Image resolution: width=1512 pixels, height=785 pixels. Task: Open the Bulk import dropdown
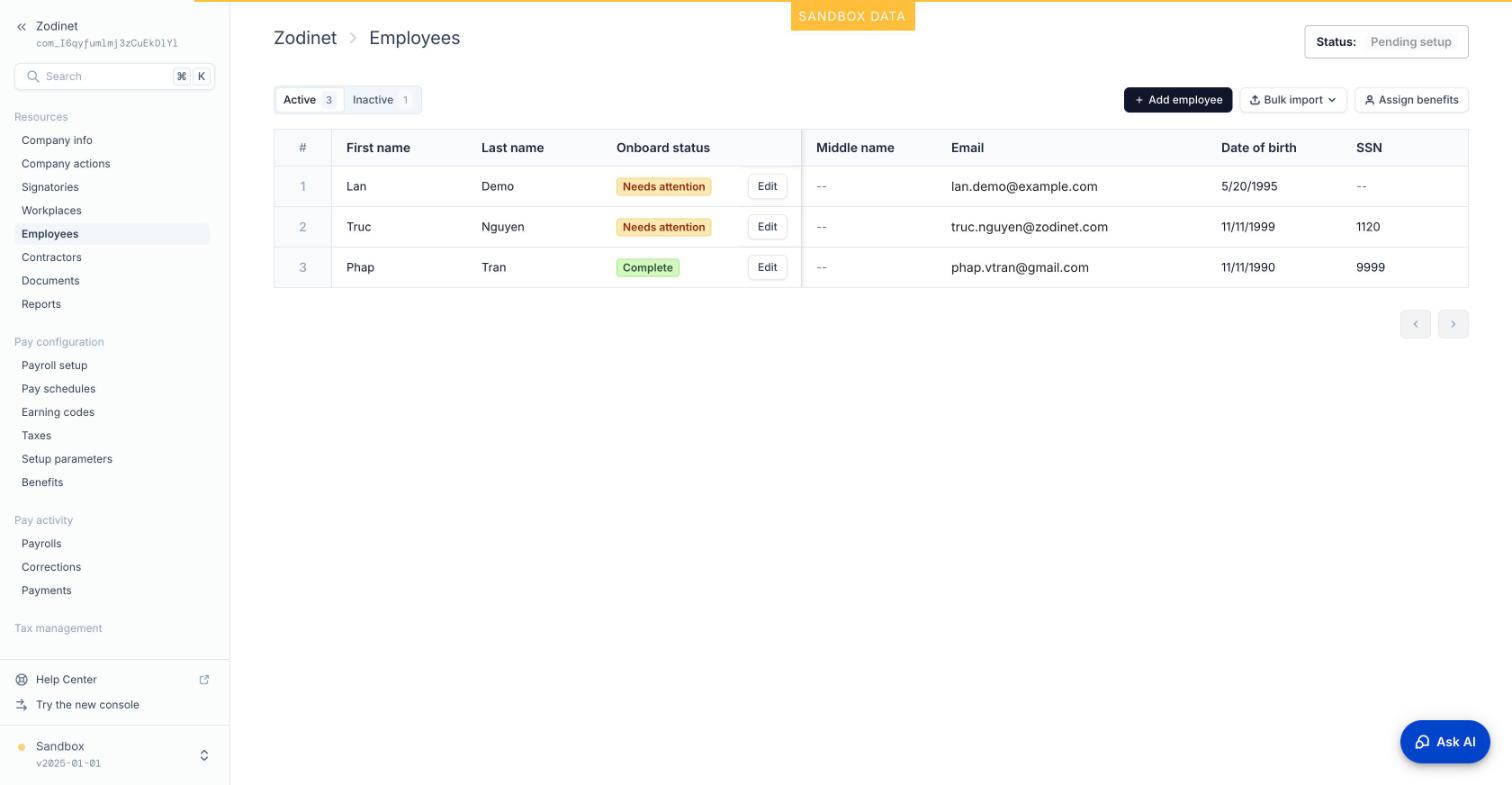[1293, 100]
